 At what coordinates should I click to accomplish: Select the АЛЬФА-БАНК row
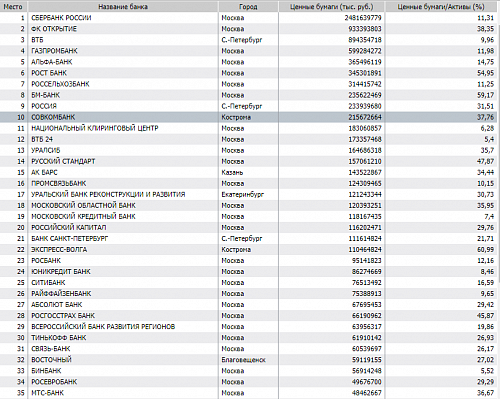tap(248, 62)
